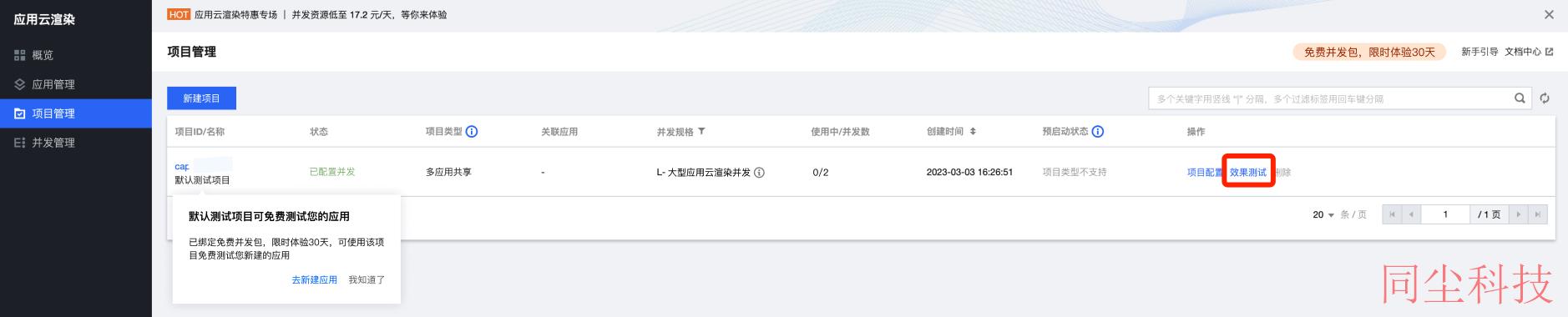Show info icon next to 预启动状态
The width and height of the screenshot is (1568, 317).
coord(1098,132)
